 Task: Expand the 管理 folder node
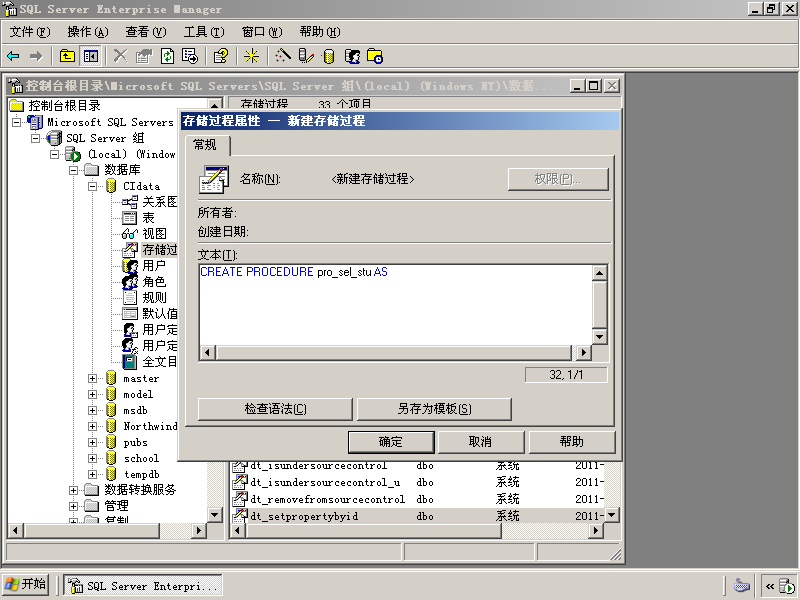[x=73, y=506]
